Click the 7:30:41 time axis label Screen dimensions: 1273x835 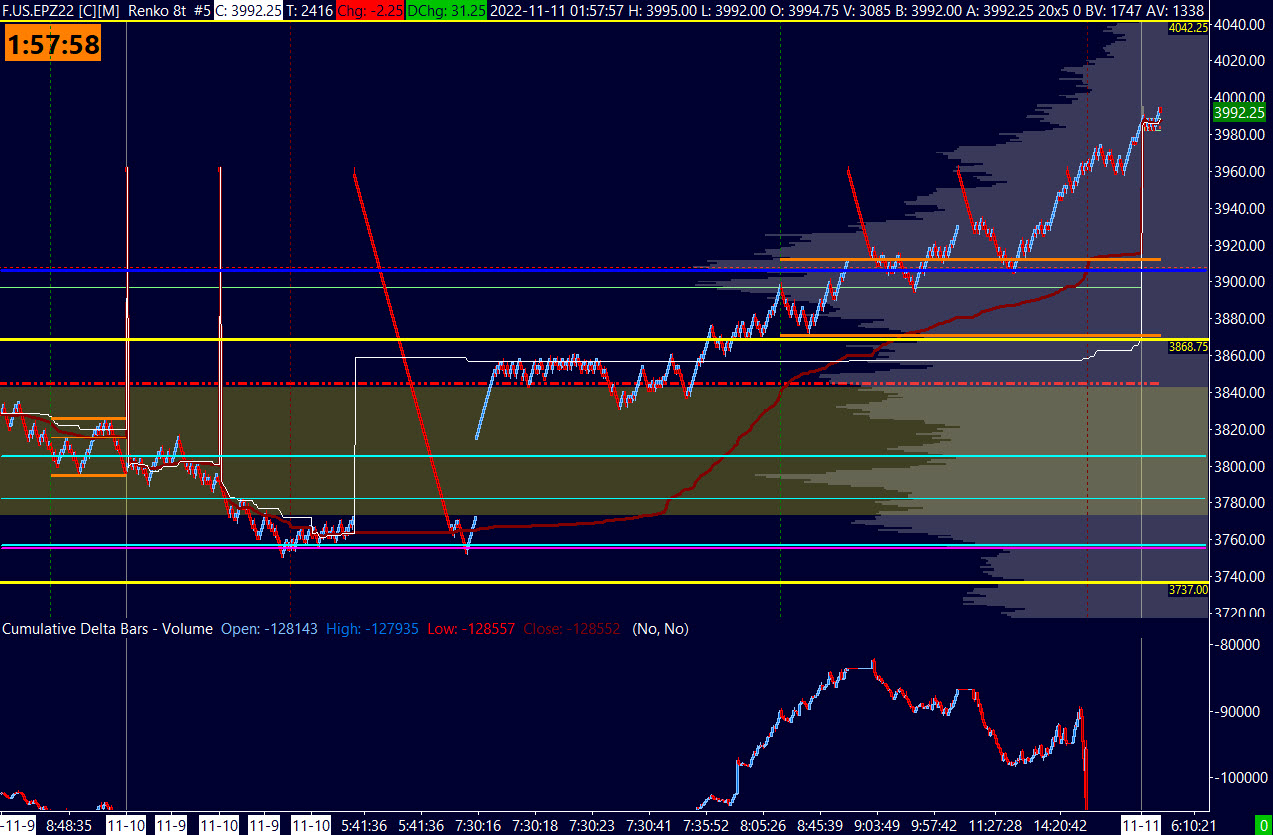click(x=648, y=826)
